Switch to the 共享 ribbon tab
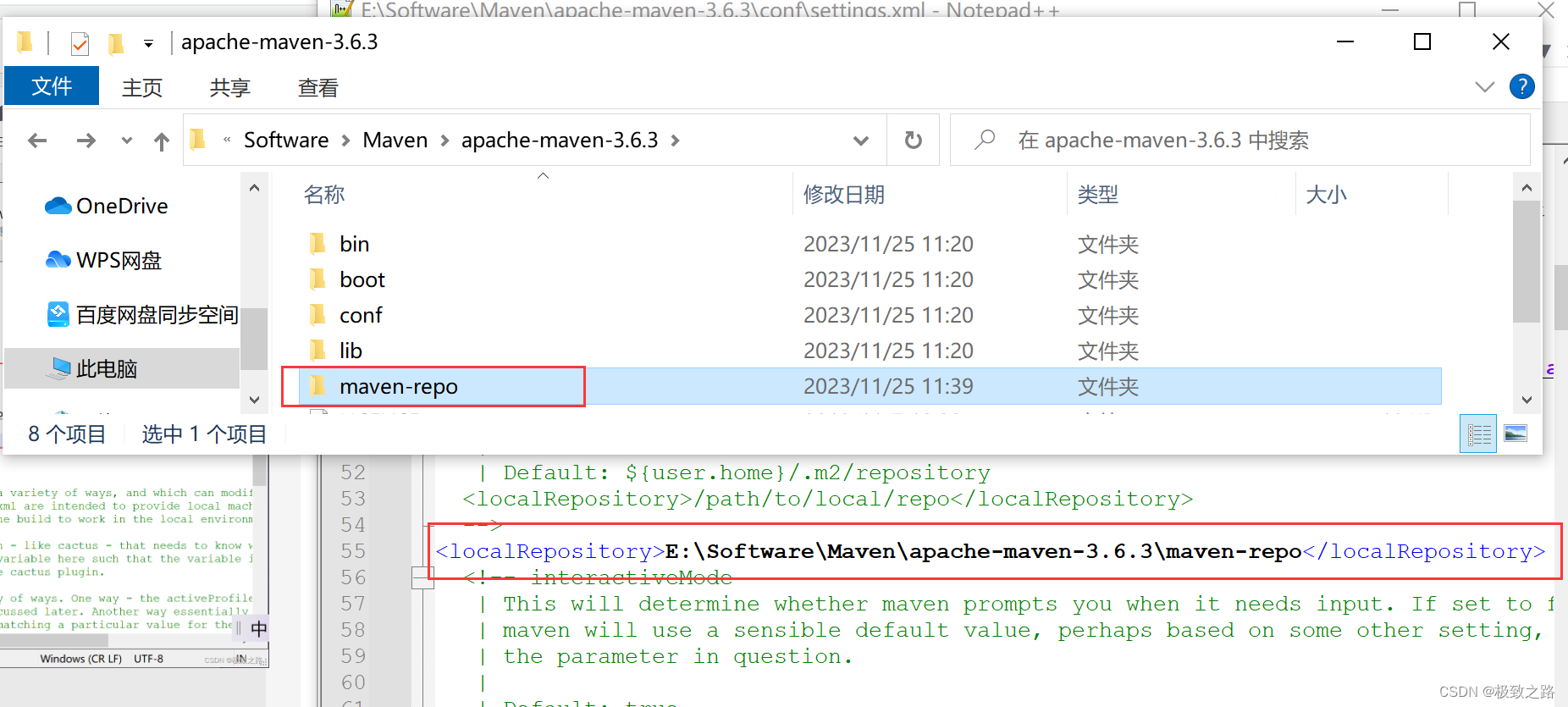This screenshot has height=707, width=1568. [x=230, y=87]
